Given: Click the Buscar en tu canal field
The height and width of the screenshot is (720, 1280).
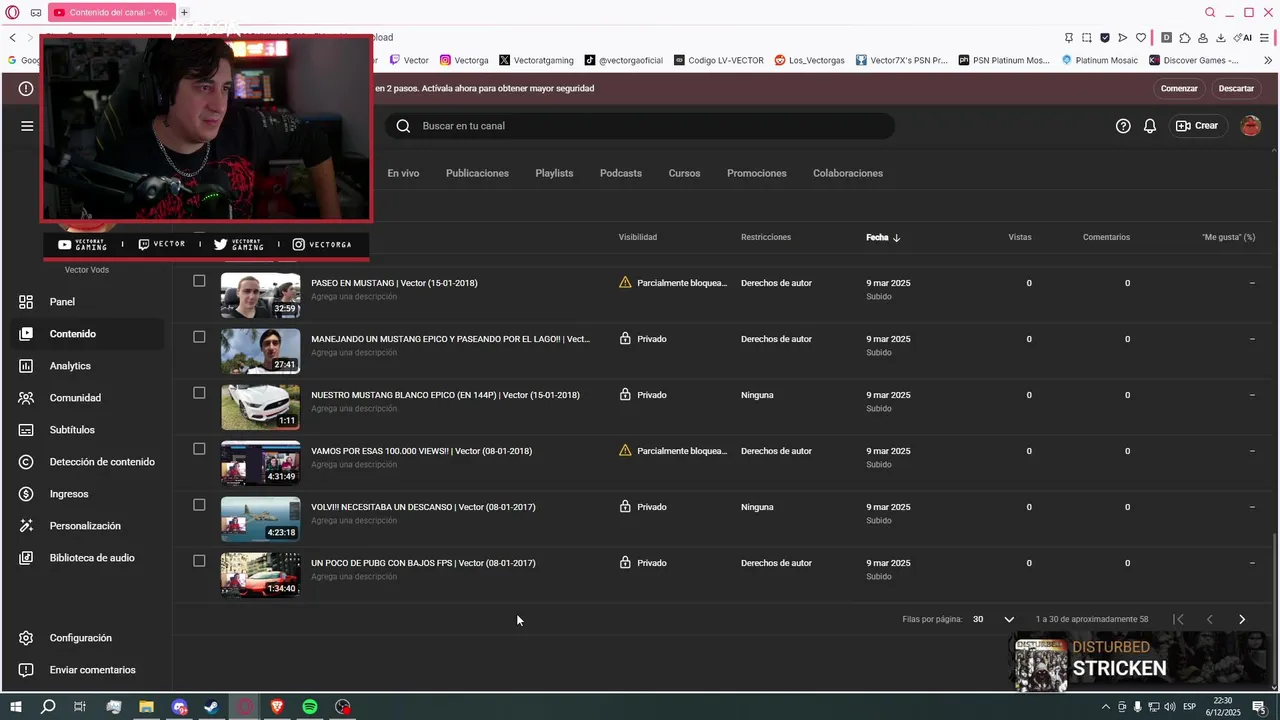Looking at the screenshot, I should [x=640, y=126].
